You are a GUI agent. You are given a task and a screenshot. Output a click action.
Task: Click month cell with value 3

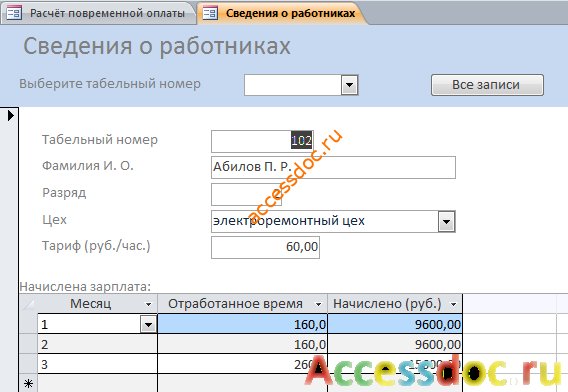[x=97, y=364]
